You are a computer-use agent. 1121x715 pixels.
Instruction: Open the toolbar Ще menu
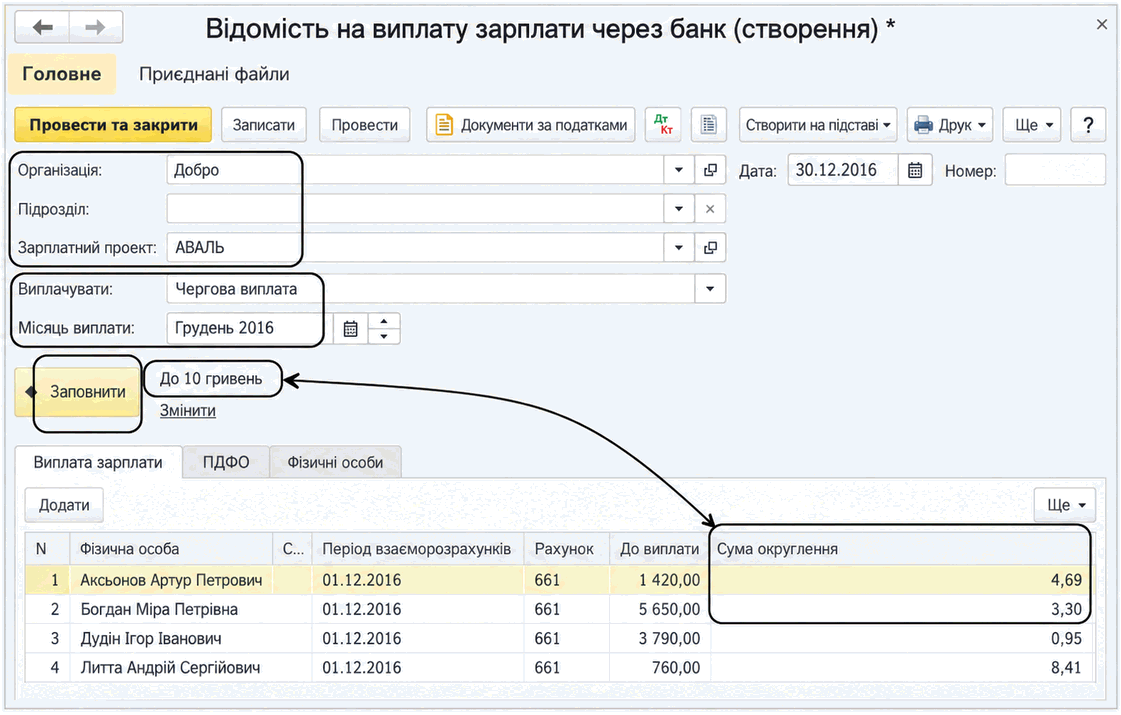(1033, 125)
